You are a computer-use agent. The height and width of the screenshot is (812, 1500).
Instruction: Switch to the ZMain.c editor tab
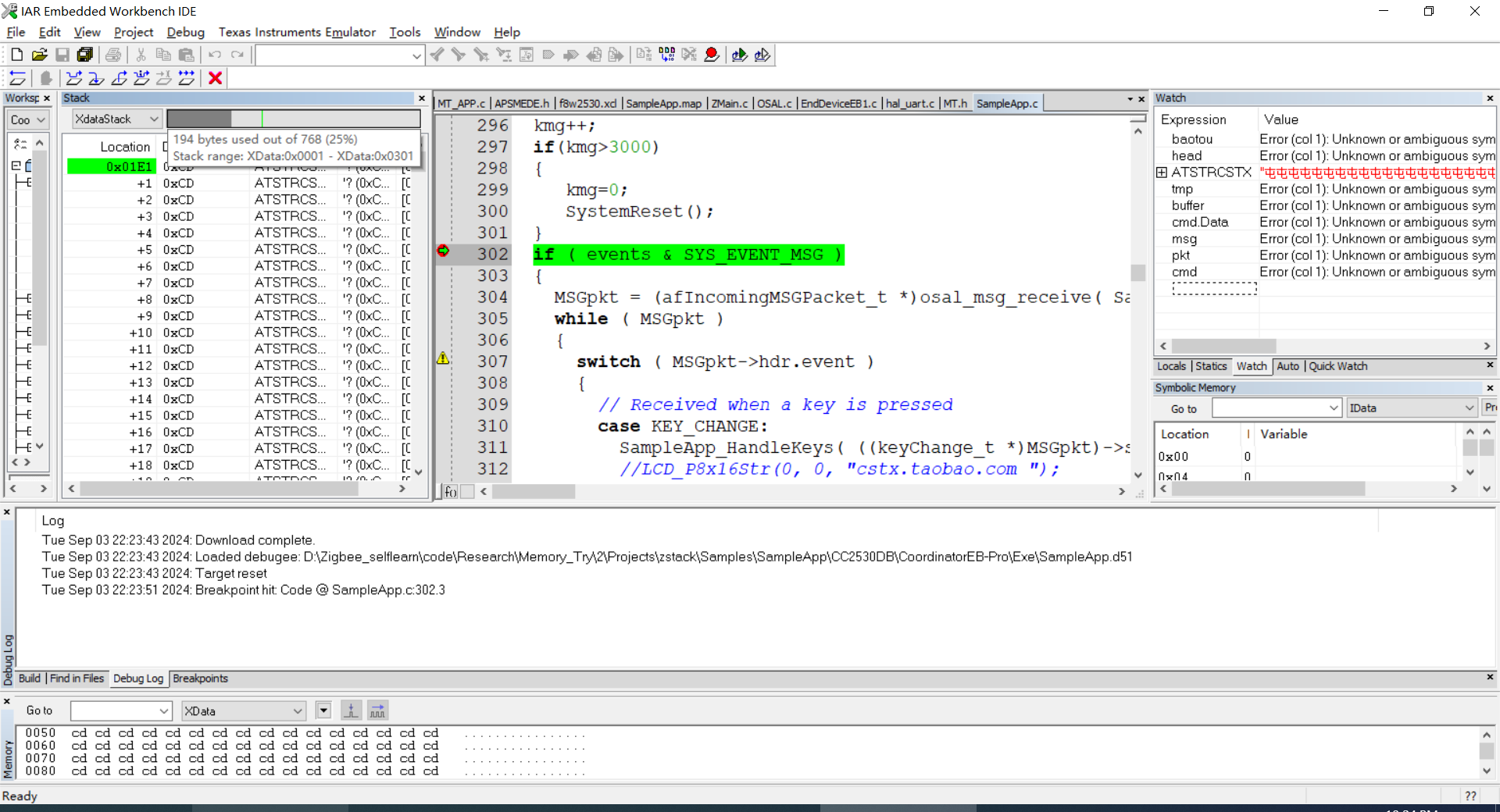click(x=729, y=103)
